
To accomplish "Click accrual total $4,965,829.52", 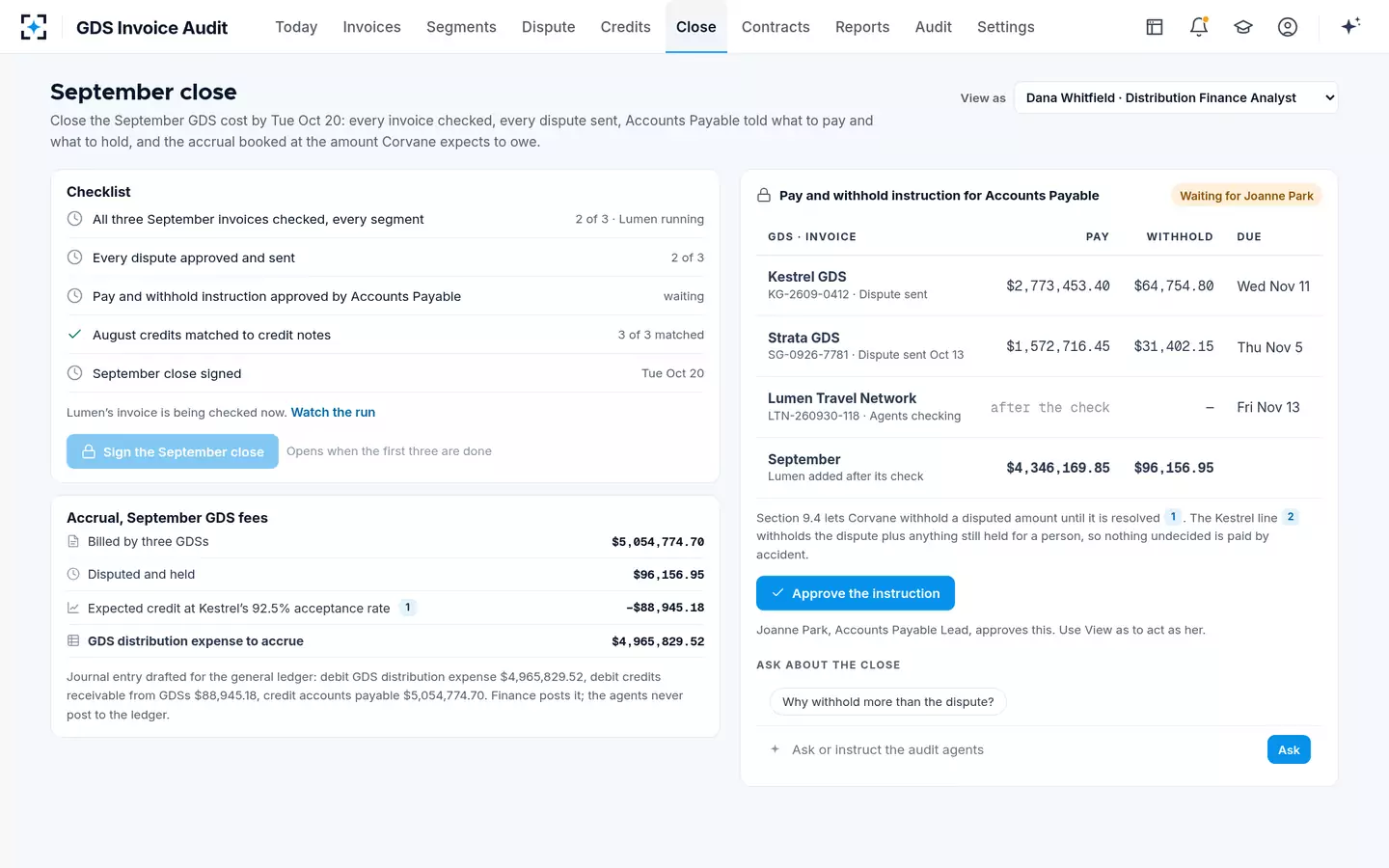I will click(658, 641).
